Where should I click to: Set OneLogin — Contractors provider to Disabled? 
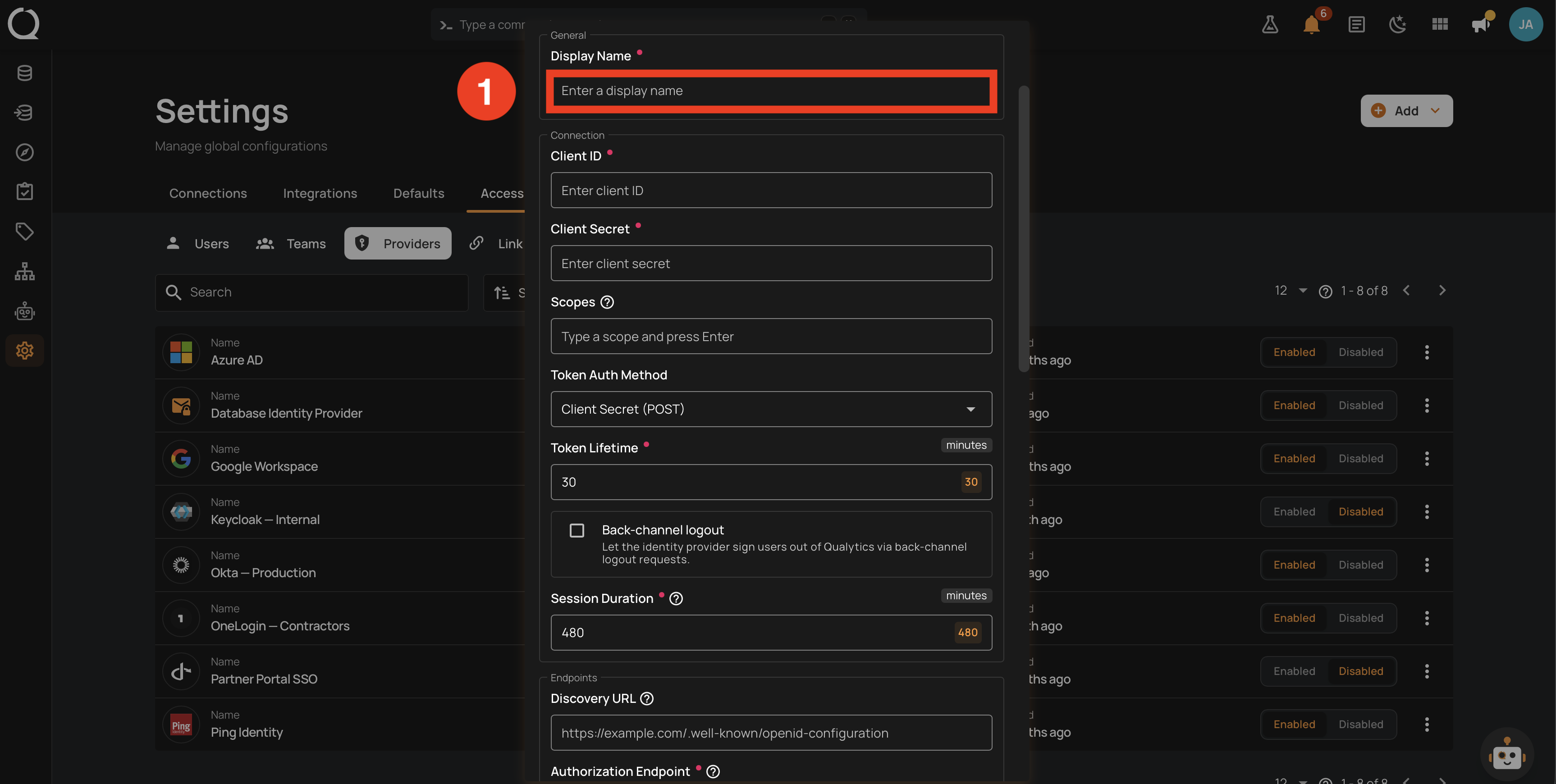click(1360, 618)
